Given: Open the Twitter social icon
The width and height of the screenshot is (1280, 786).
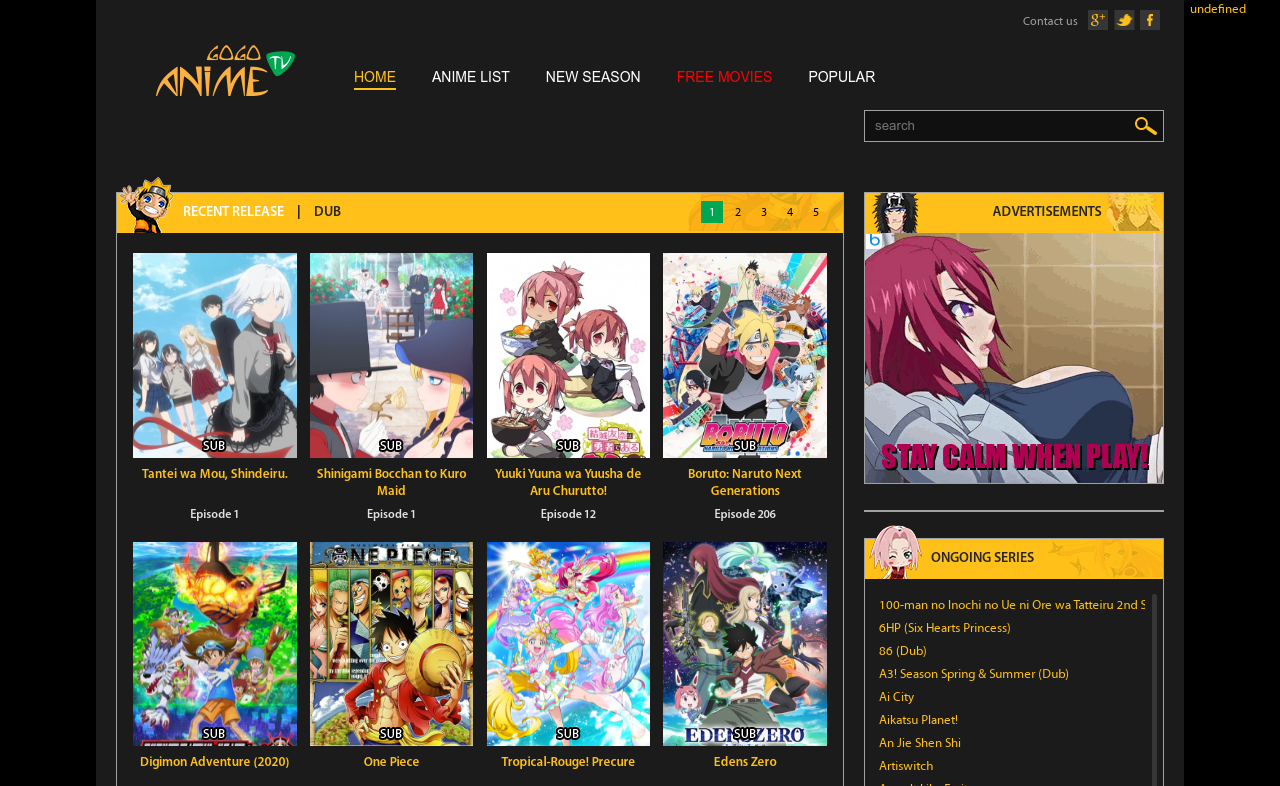Looking at the screenshot, I should [x=1124, y=20].
